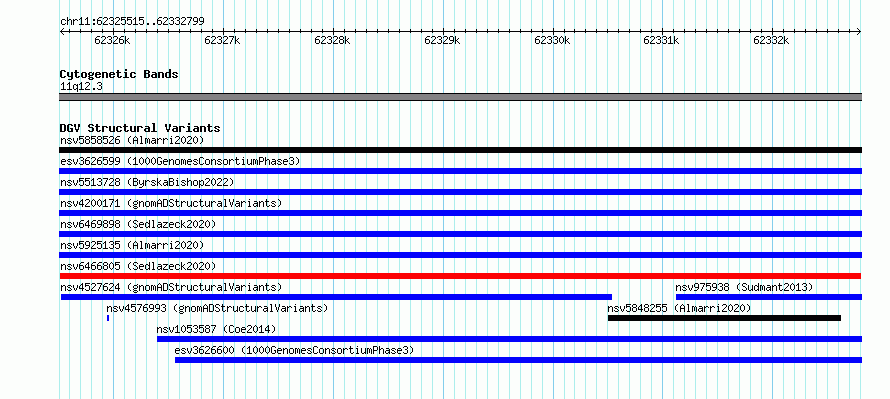Click the gray 11q12.3 cytogenetic band bar
Screen dimensions: 890x399
[x=460, y=97]
